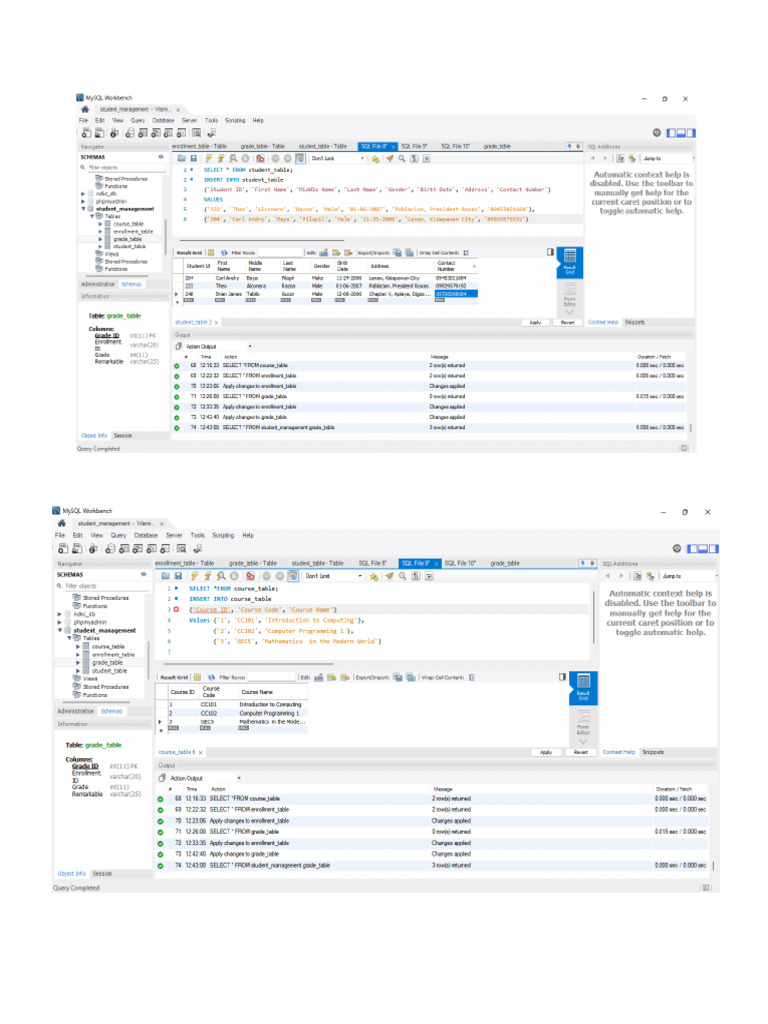The width and height of the screenshot is (768, 1024).
Task: Execute the SQL script in upper window
Action: (x=208, y=159)
